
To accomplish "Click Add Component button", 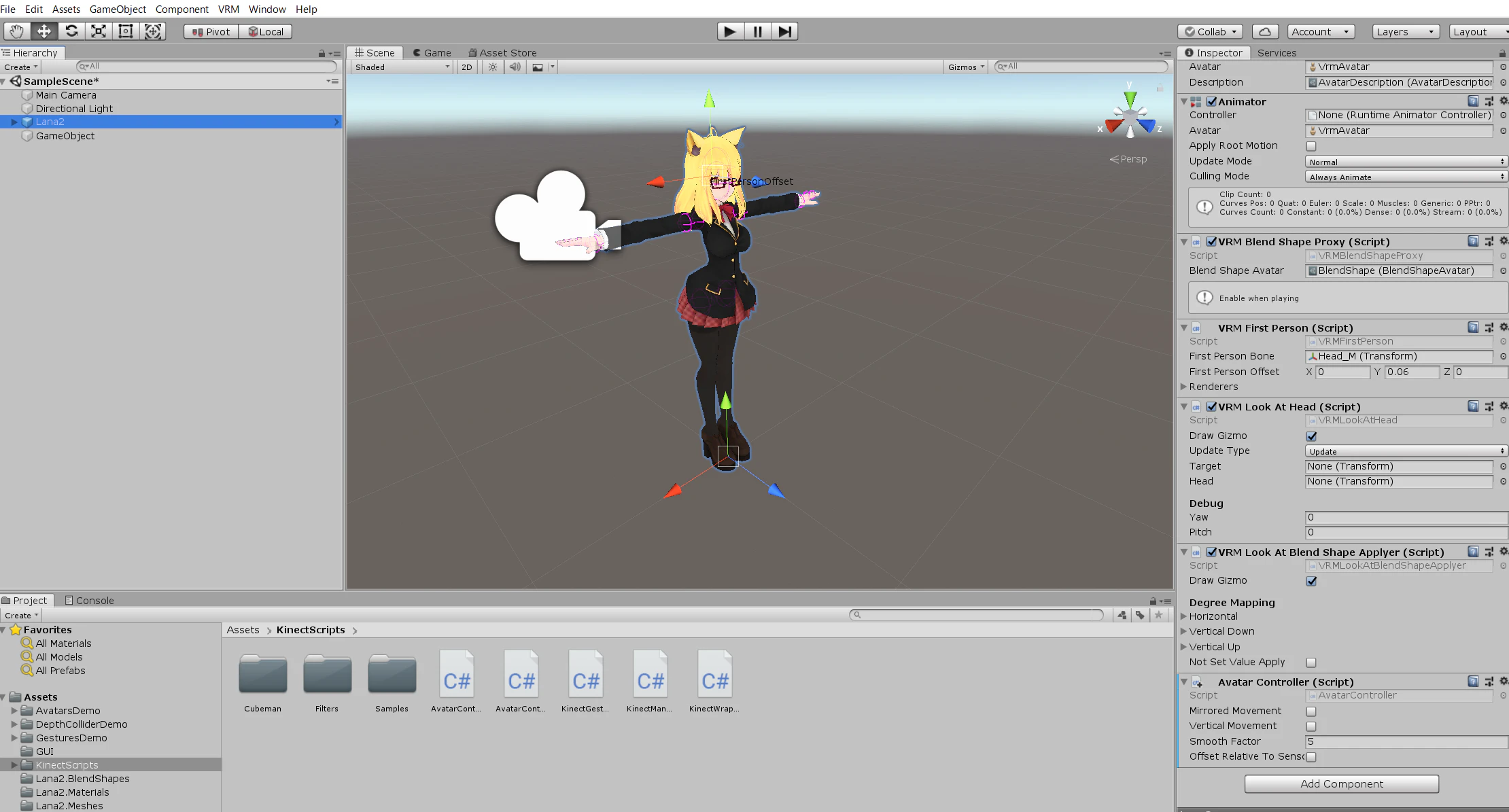I will click(x=1342, y=784).
